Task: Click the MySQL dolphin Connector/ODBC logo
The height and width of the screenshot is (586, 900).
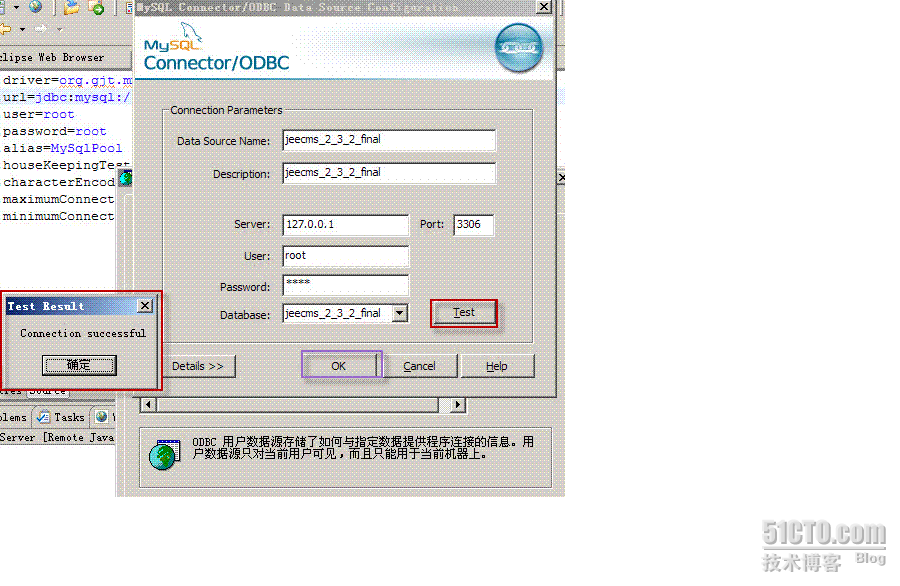Action: pos(216,48)
